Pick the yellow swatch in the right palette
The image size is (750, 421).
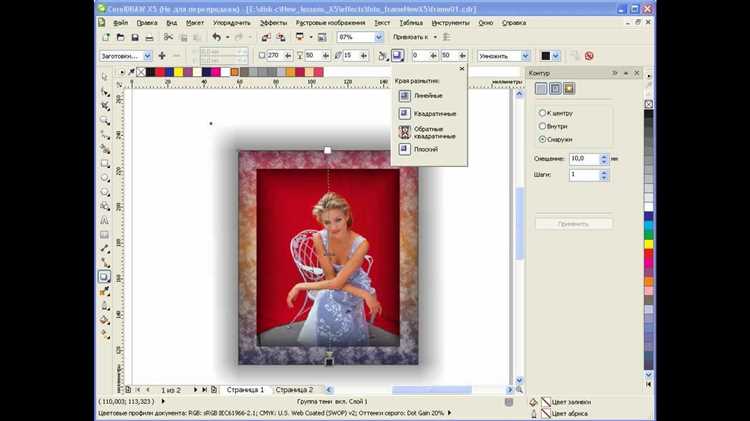point(649,245)
